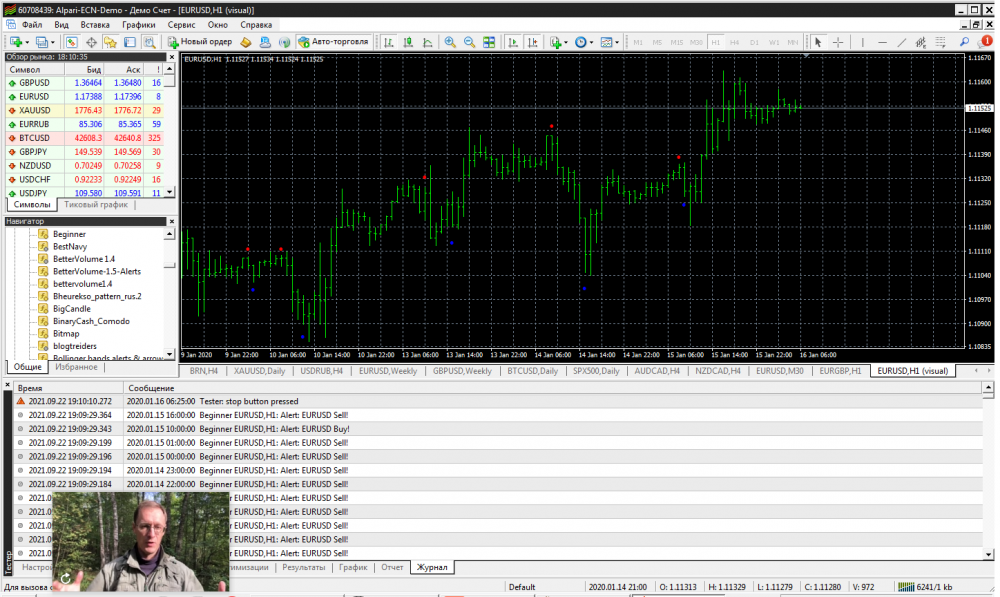1000x597 pixels.
Task: Select the BigCandle indicator in Navigator
Action: tap(71, 309)
